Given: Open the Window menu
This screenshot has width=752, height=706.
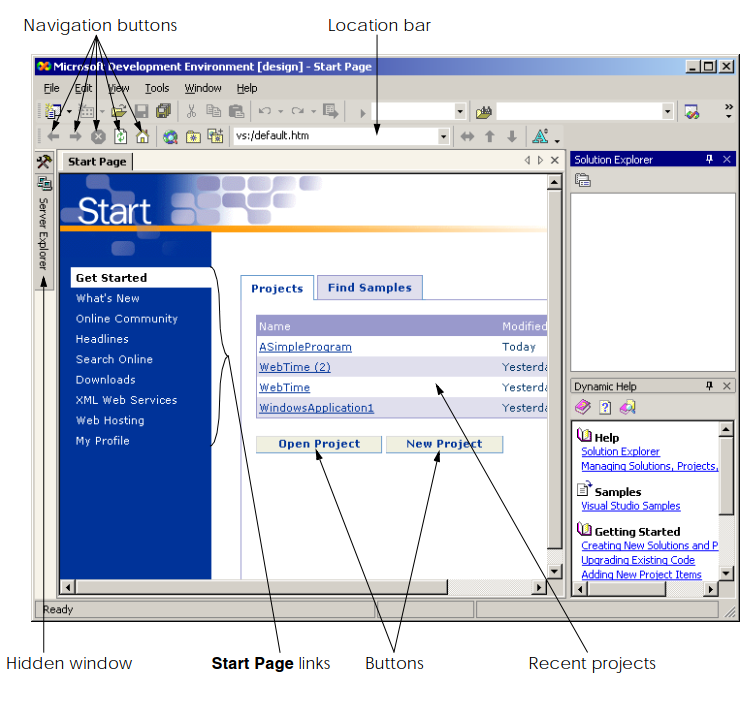Looking at the screenshot, I should tap(203, 88).
